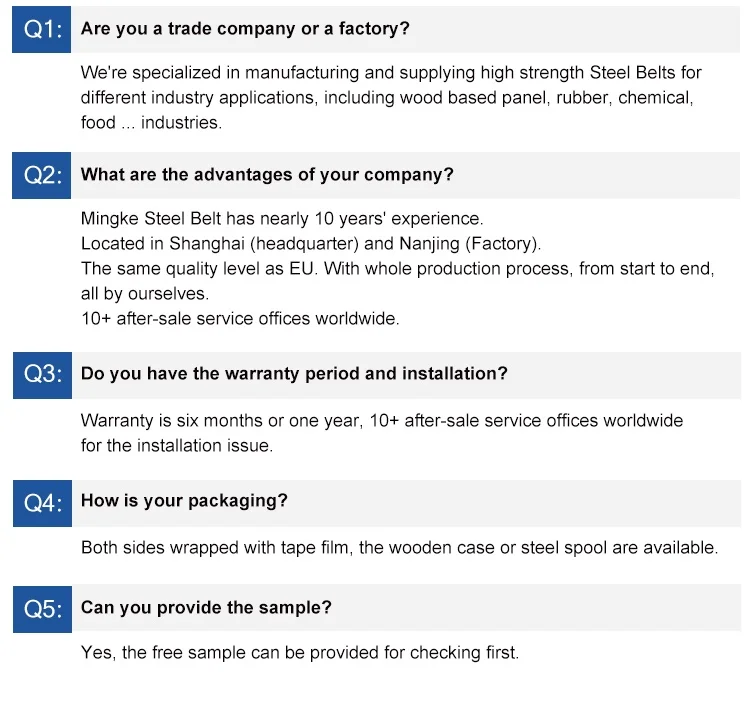Expand the trade company or factory question
The width and height of the screenshot is (750, 728).
tap(245, 29)
